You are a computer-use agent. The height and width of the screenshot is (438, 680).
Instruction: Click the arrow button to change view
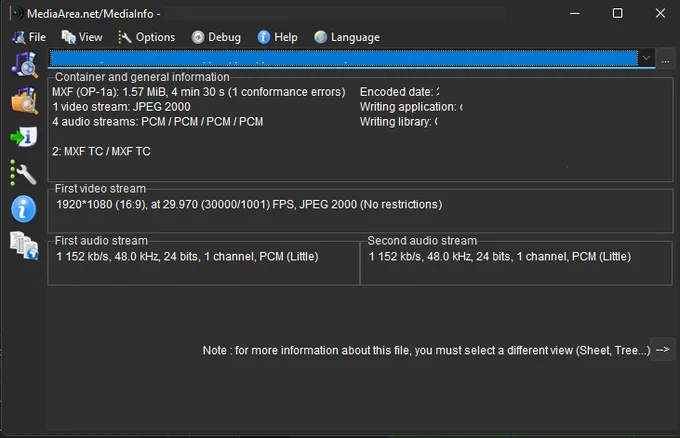tap(662, 350)
